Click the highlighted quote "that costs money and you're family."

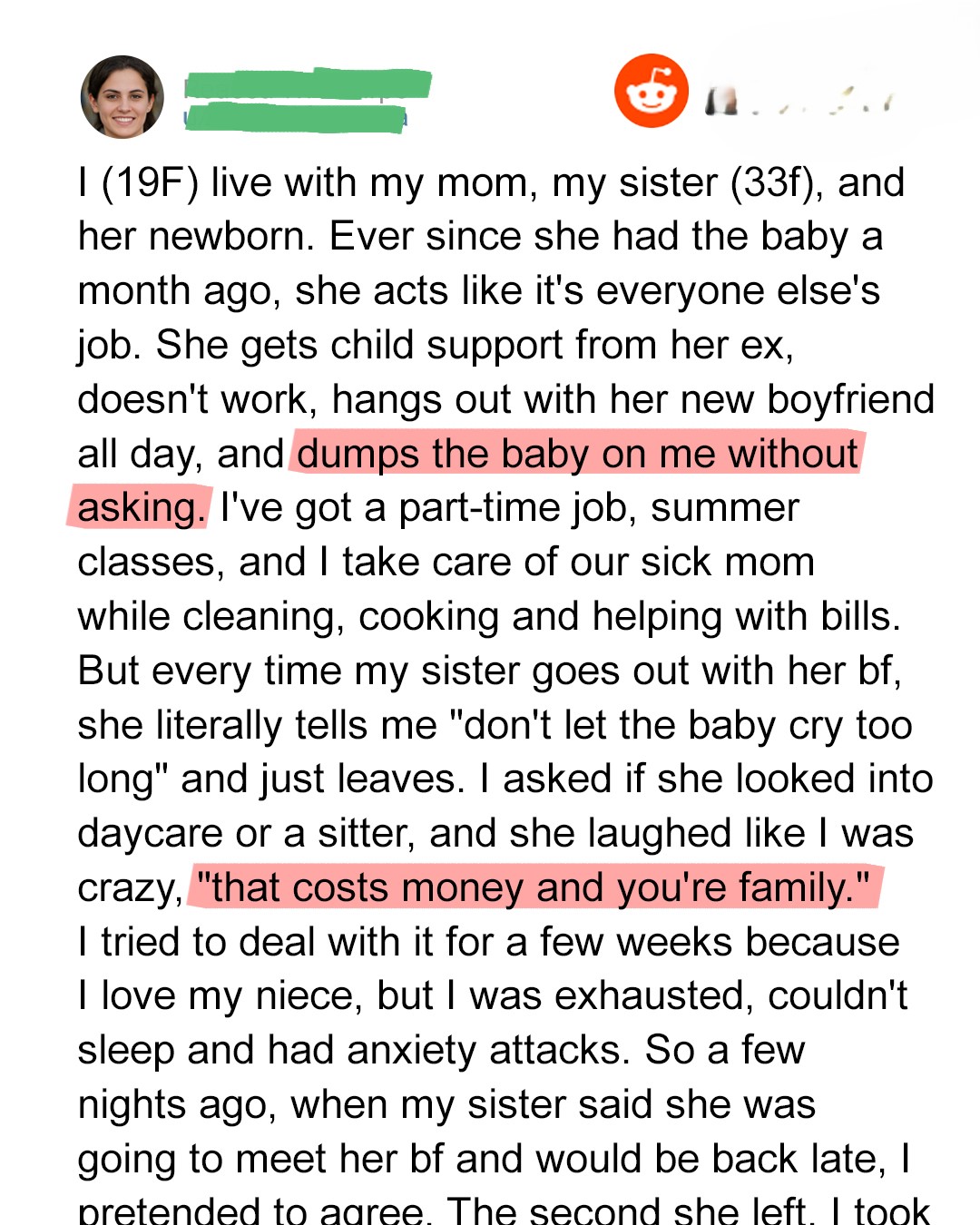coord(534,887)
